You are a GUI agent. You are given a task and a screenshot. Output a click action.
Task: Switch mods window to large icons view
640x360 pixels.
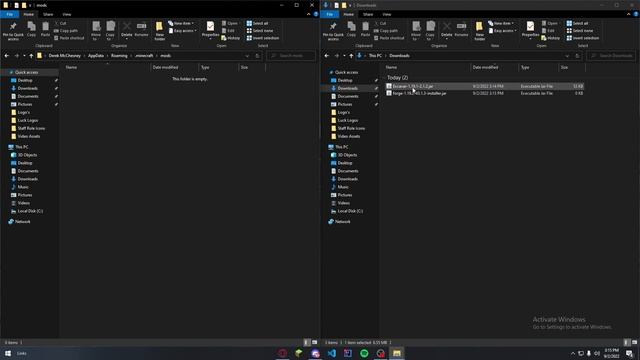[314, 342]
